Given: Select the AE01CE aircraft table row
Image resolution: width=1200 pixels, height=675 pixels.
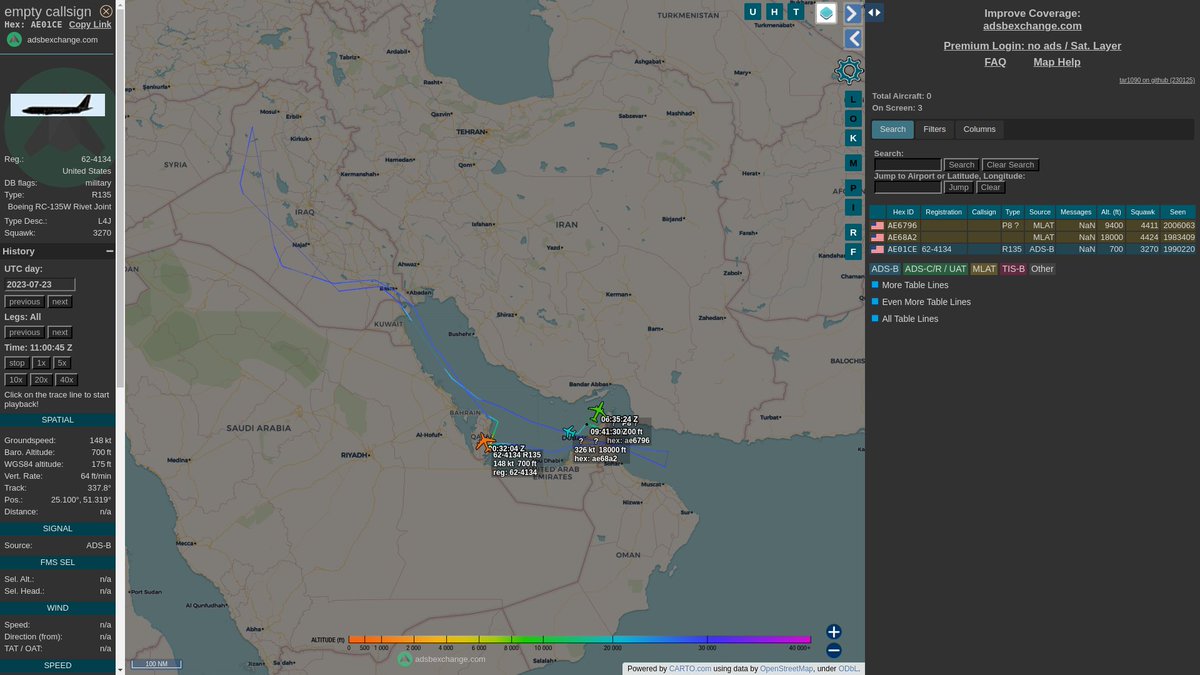Looking at the screenshot, I should tap(1032, 249).
